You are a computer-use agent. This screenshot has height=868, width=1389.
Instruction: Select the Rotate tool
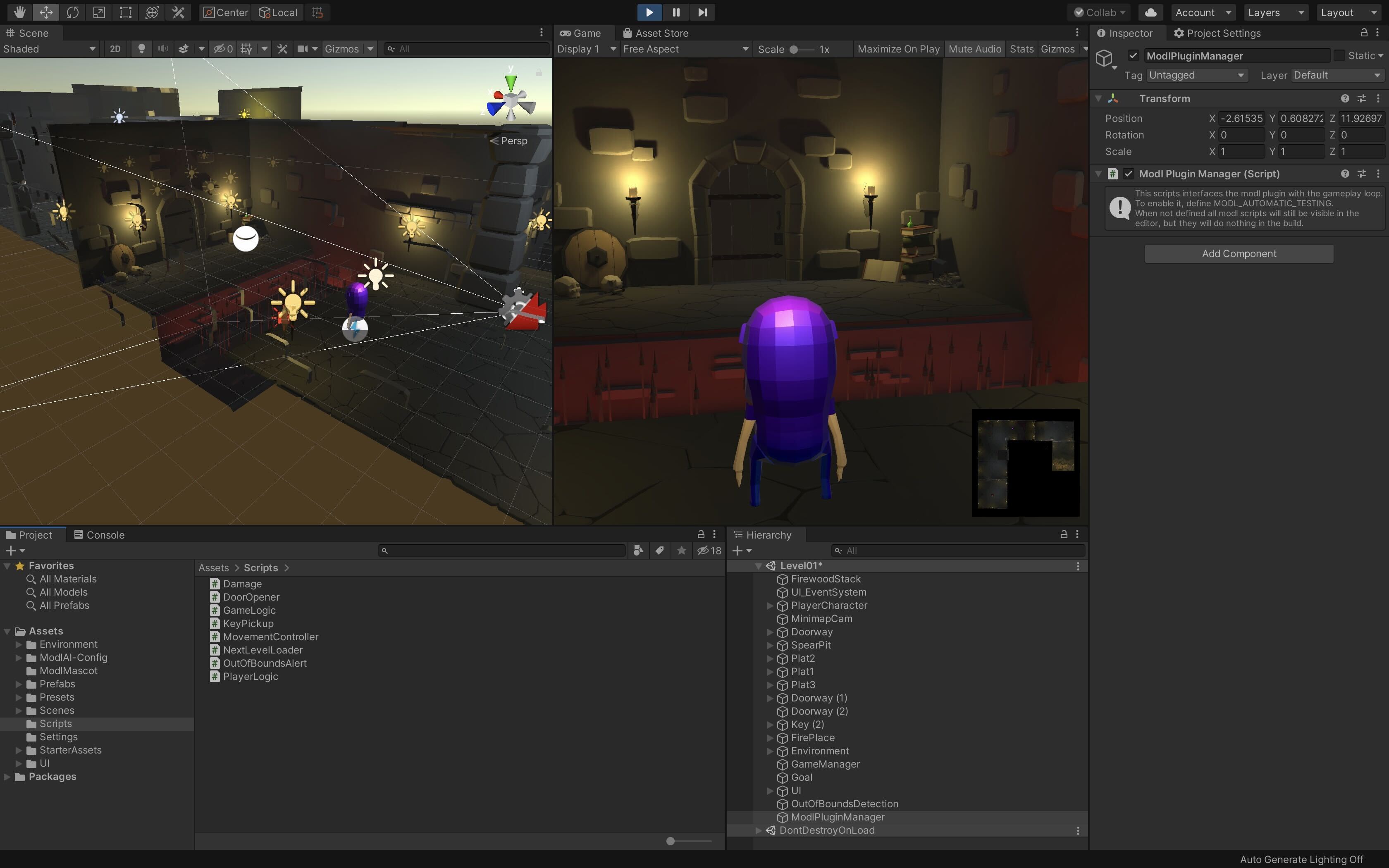click(73, 12)
